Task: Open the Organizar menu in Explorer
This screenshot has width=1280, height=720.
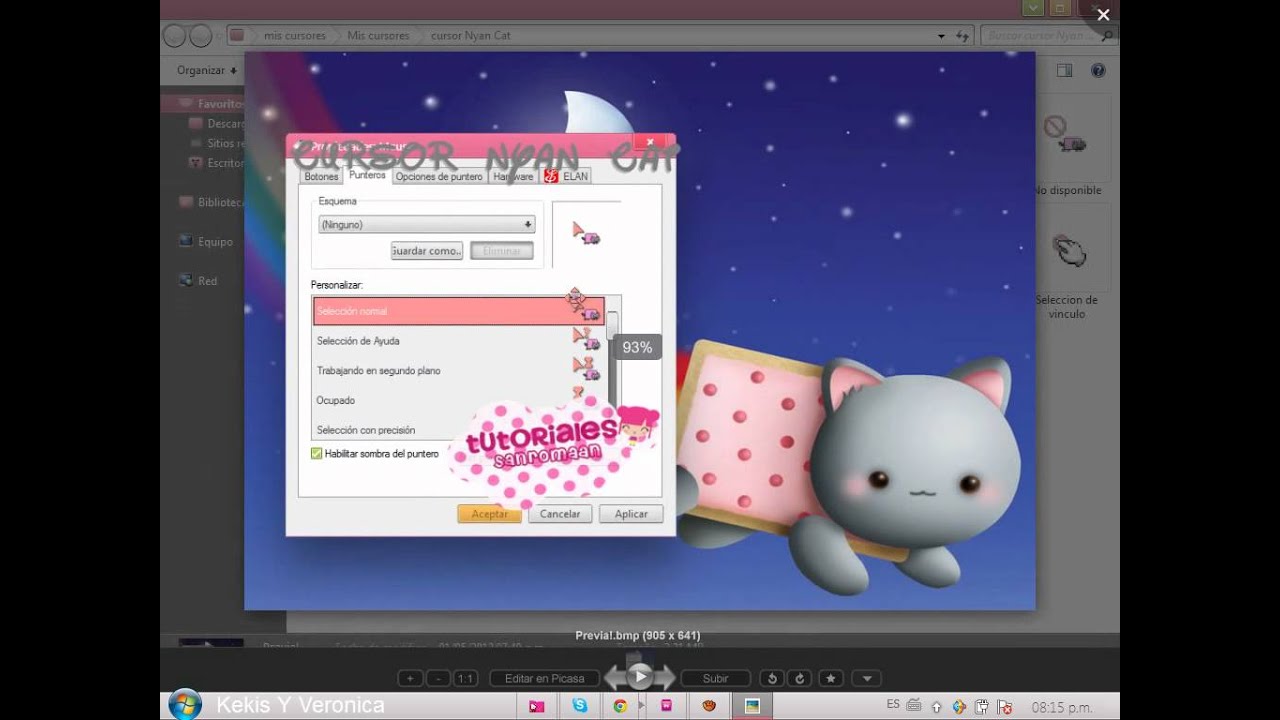Action: pyautogui.click(x=206, y=71)
